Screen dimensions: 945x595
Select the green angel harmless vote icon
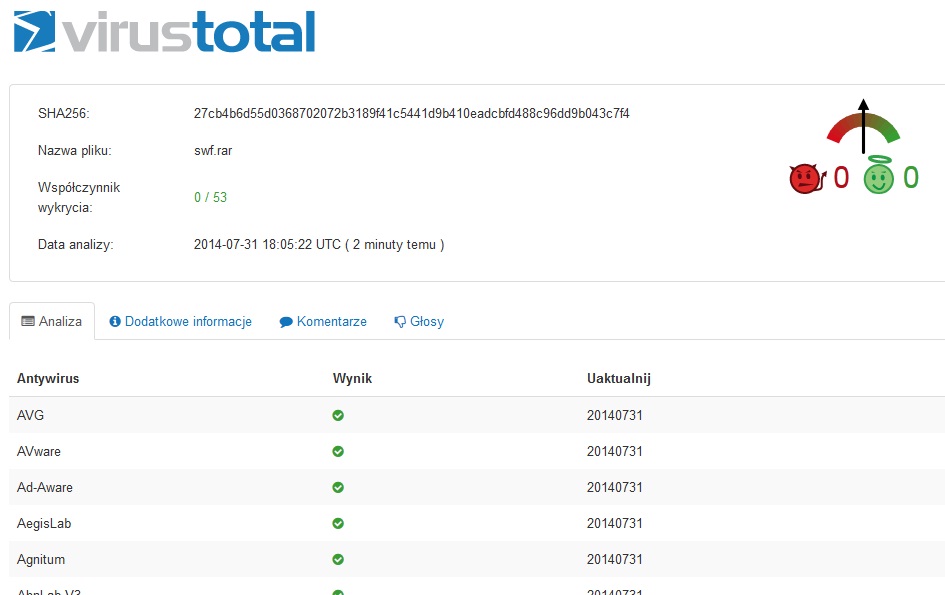pos(879,176)
